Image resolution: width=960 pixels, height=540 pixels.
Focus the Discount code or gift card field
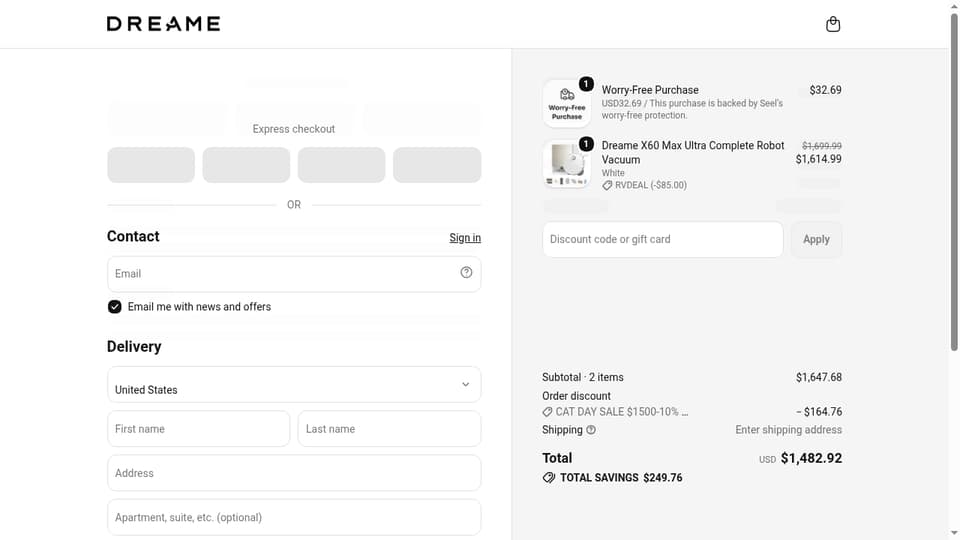662,239
